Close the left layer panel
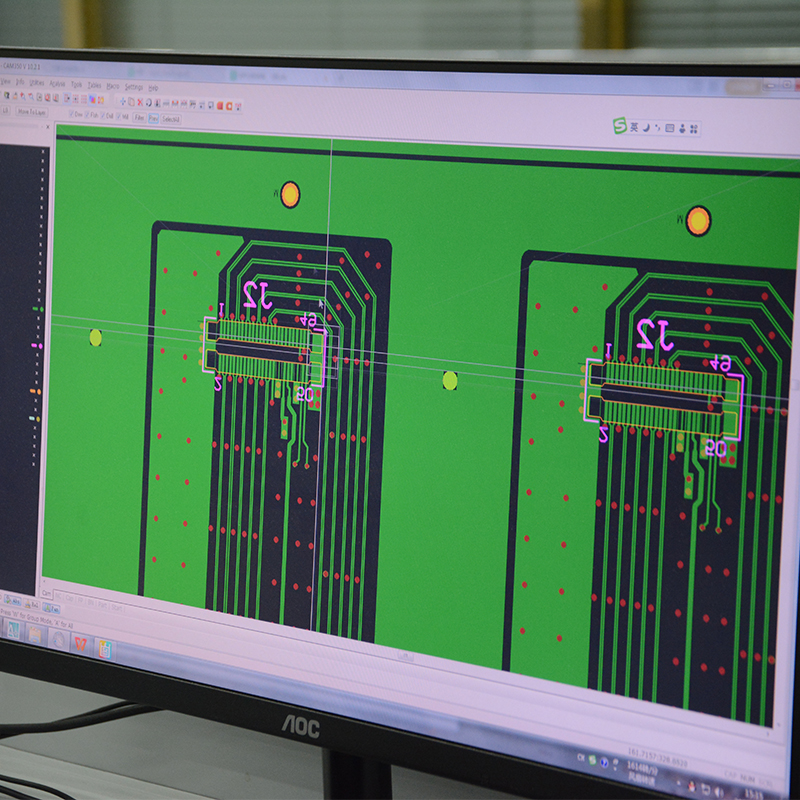Viewport: 800px width, 800px height. point(48,127)
